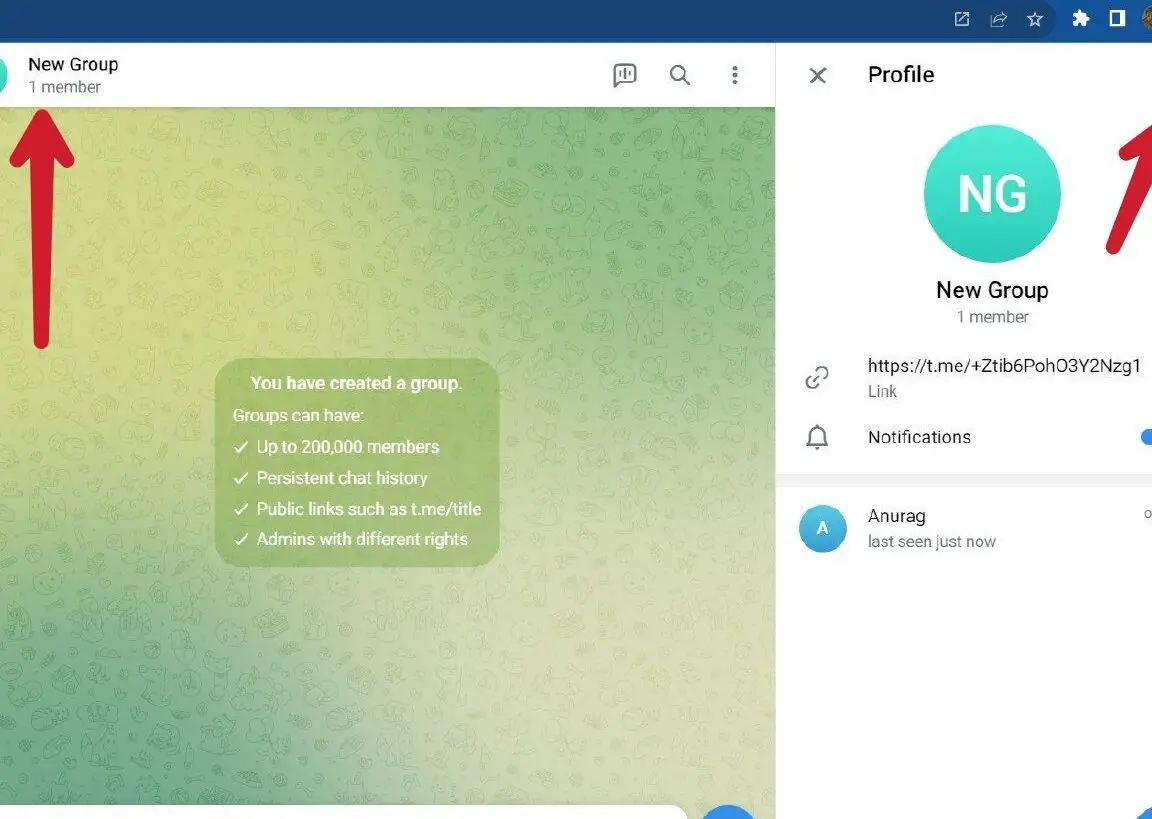Close the Profile panel
This screenshot has height=819, width=1152.
click(818, 75)
